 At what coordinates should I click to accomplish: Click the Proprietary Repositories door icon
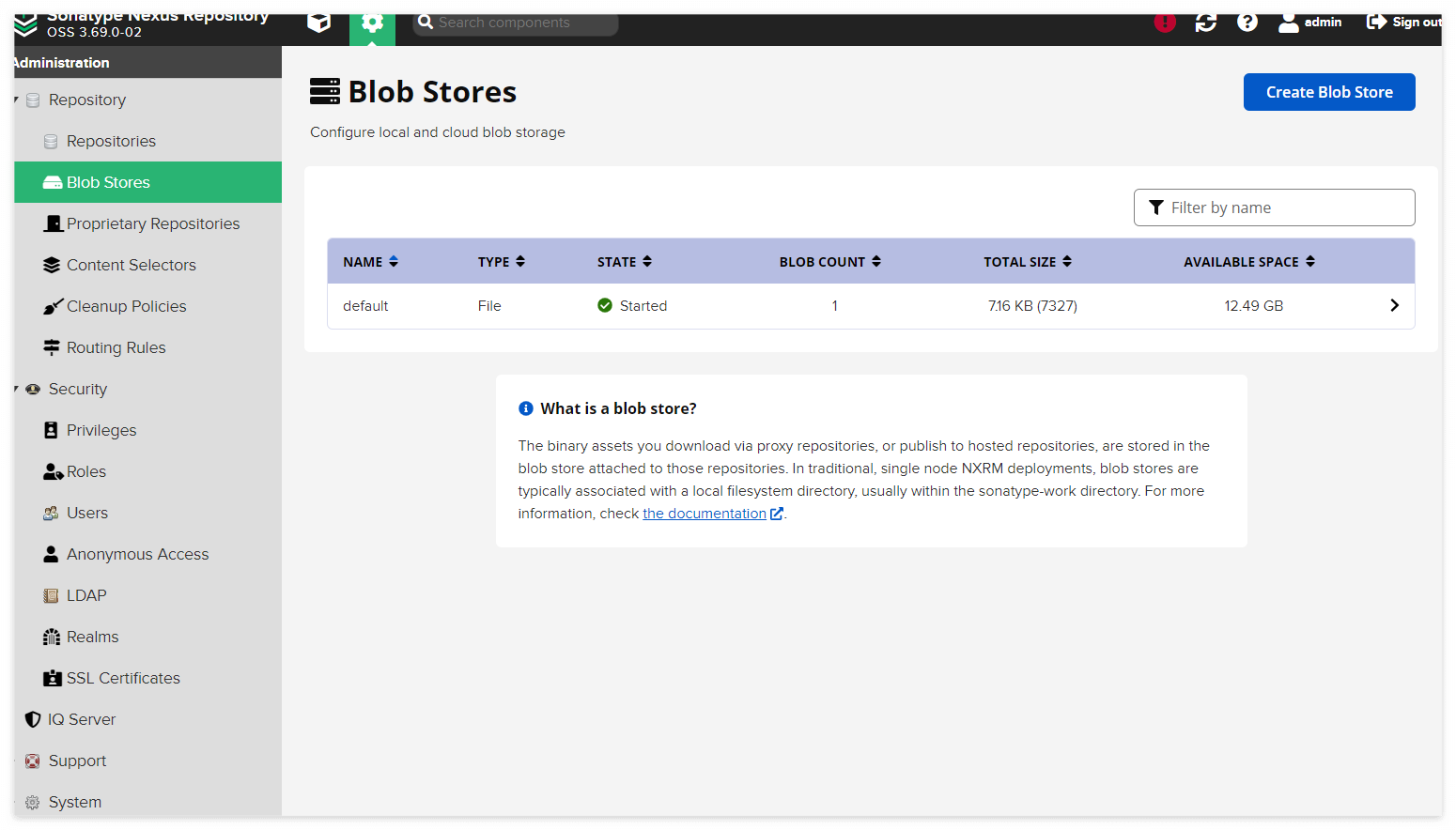pos(53,223)
